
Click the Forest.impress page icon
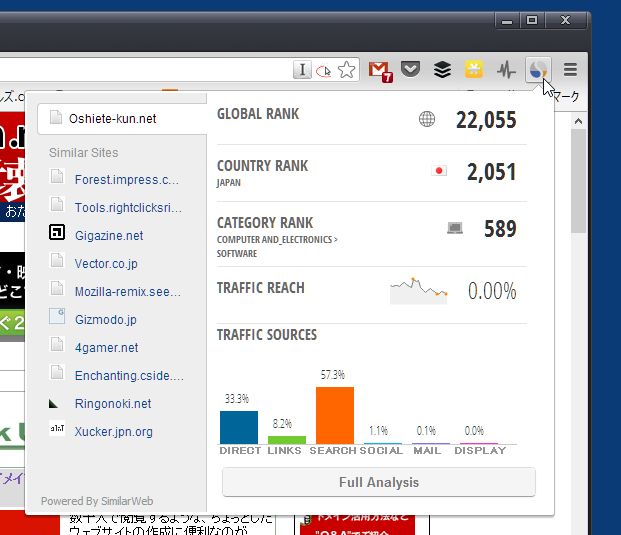point(57,176)
